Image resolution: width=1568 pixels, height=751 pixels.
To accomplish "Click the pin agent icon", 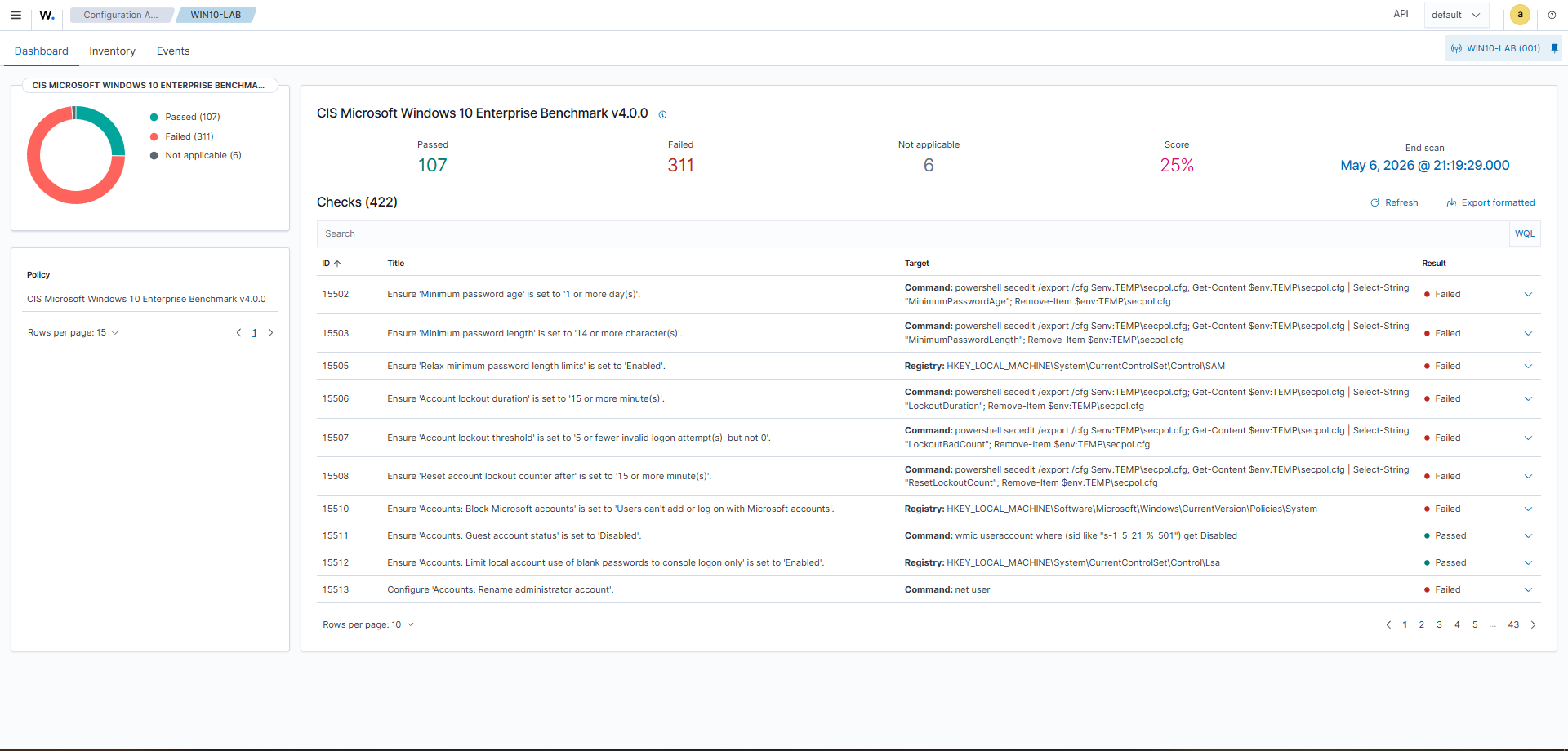I will (1554, 48).
